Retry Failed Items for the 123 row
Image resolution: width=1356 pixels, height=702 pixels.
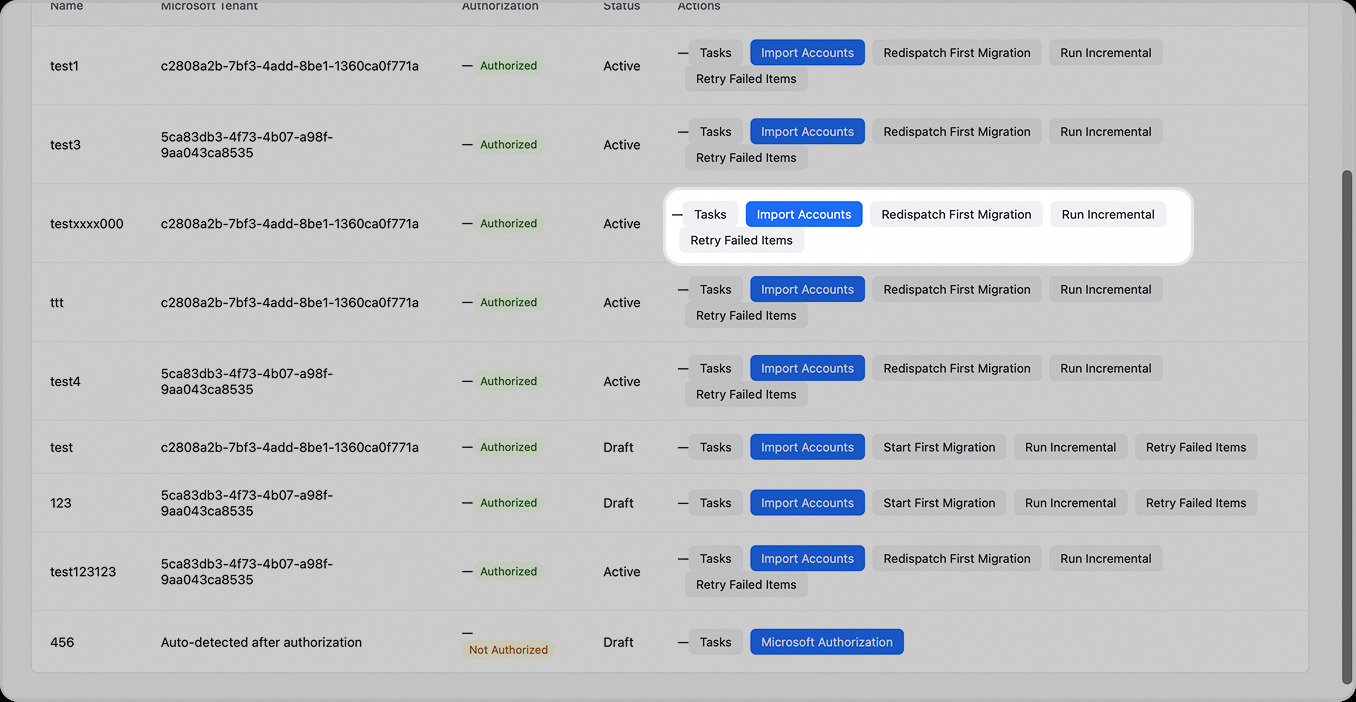click(x=1196, y=503)
